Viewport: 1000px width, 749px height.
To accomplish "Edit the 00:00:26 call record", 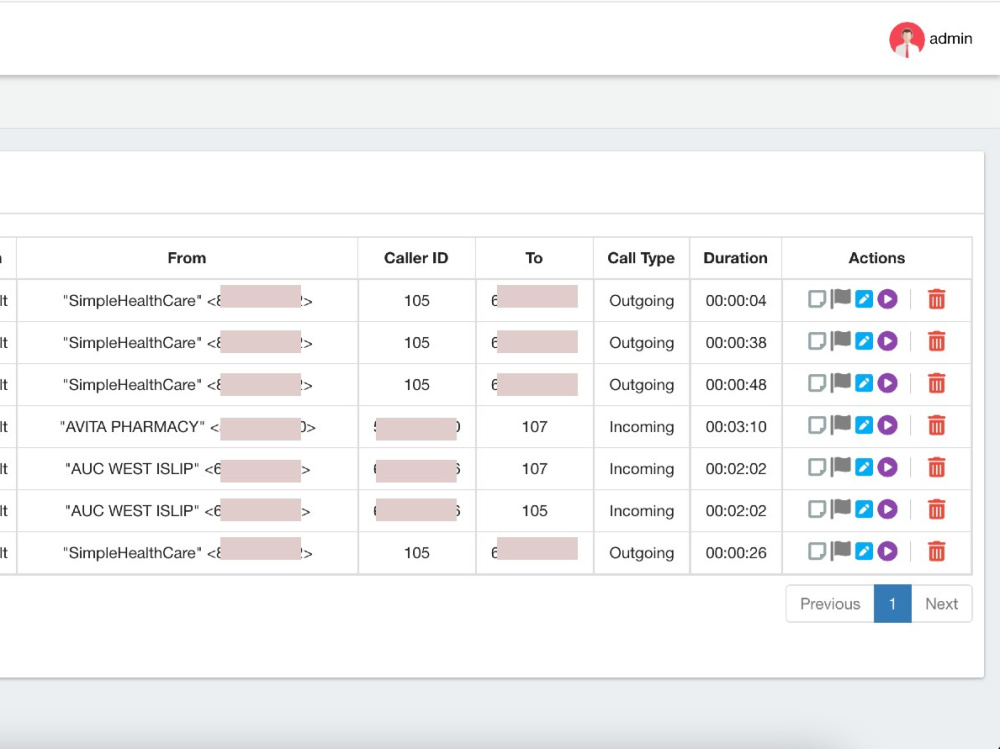I will [864, 552].
